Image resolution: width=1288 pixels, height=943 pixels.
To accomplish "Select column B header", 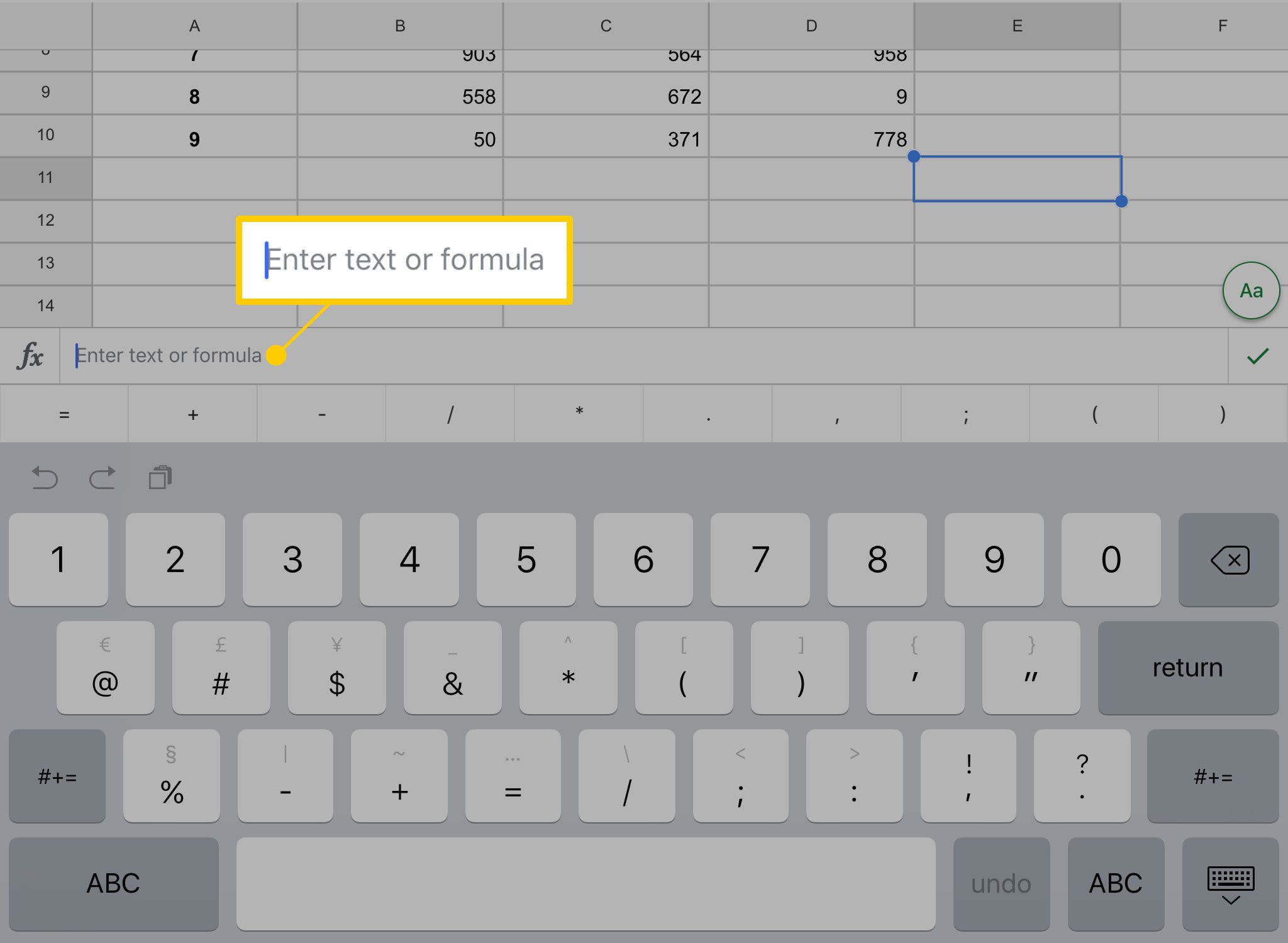I will pyautogui.click(x=400, y=26).
